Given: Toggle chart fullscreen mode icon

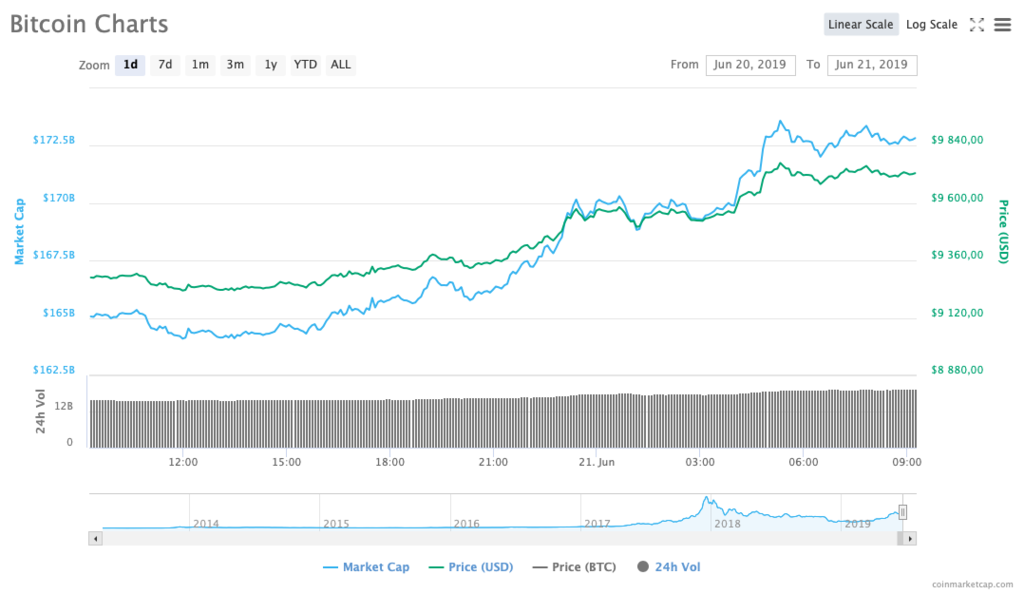Looking at the screenshot, I should 976,25.
